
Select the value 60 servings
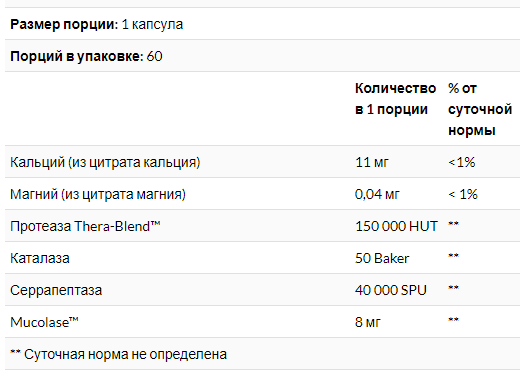155,56
